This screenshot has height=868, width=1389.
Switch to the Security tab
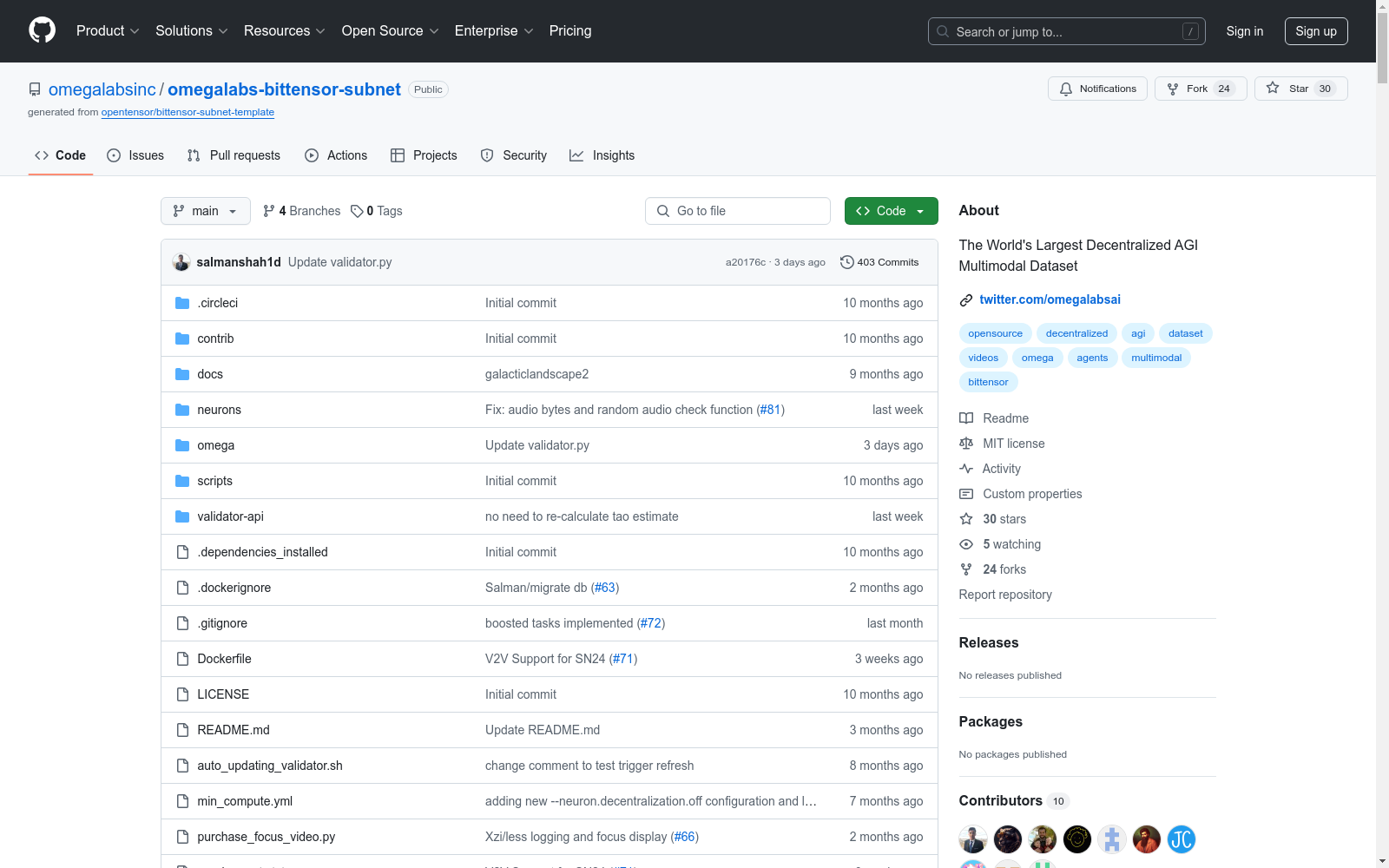tap(514, 155)
